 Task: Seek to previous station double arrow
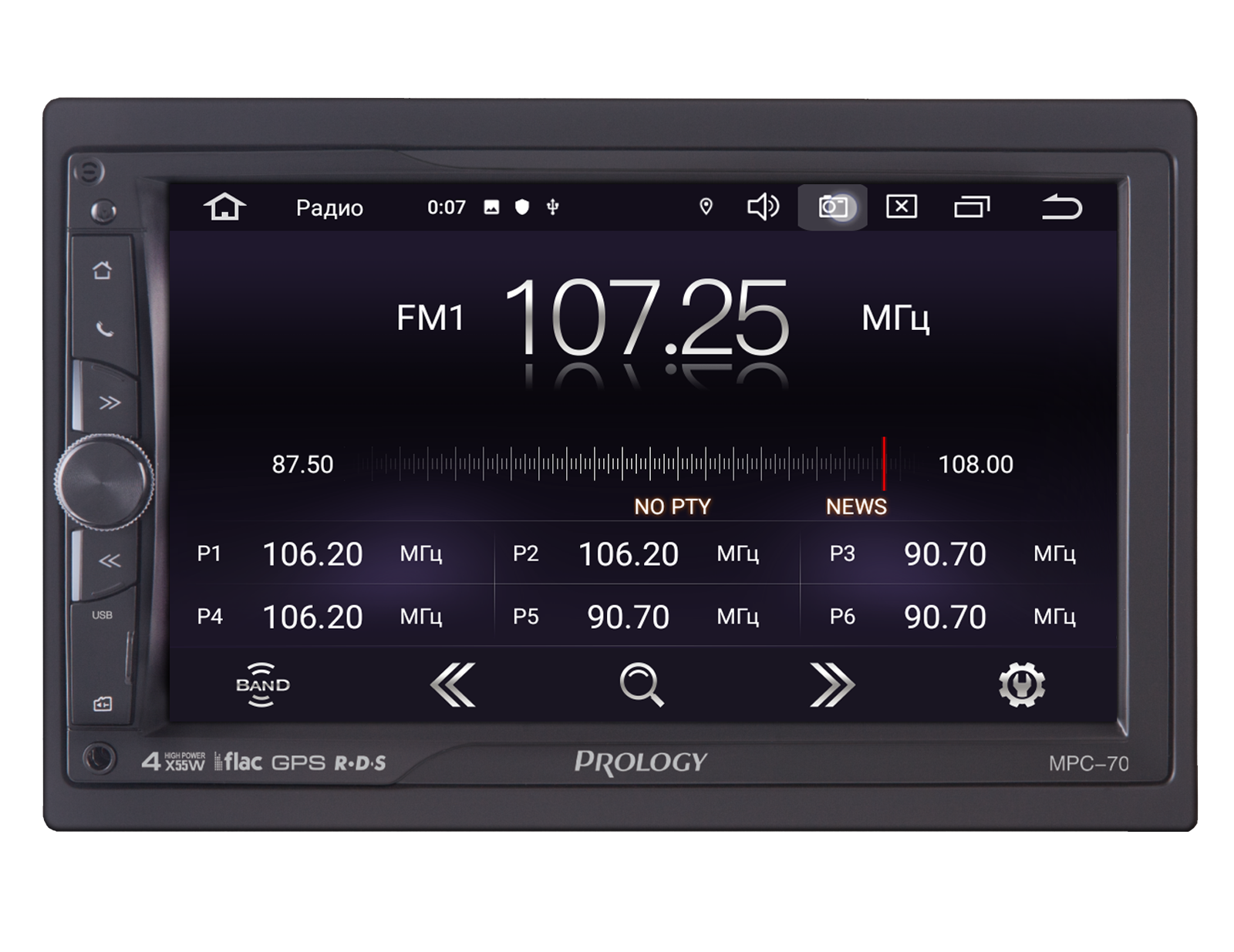coord(453,685)
